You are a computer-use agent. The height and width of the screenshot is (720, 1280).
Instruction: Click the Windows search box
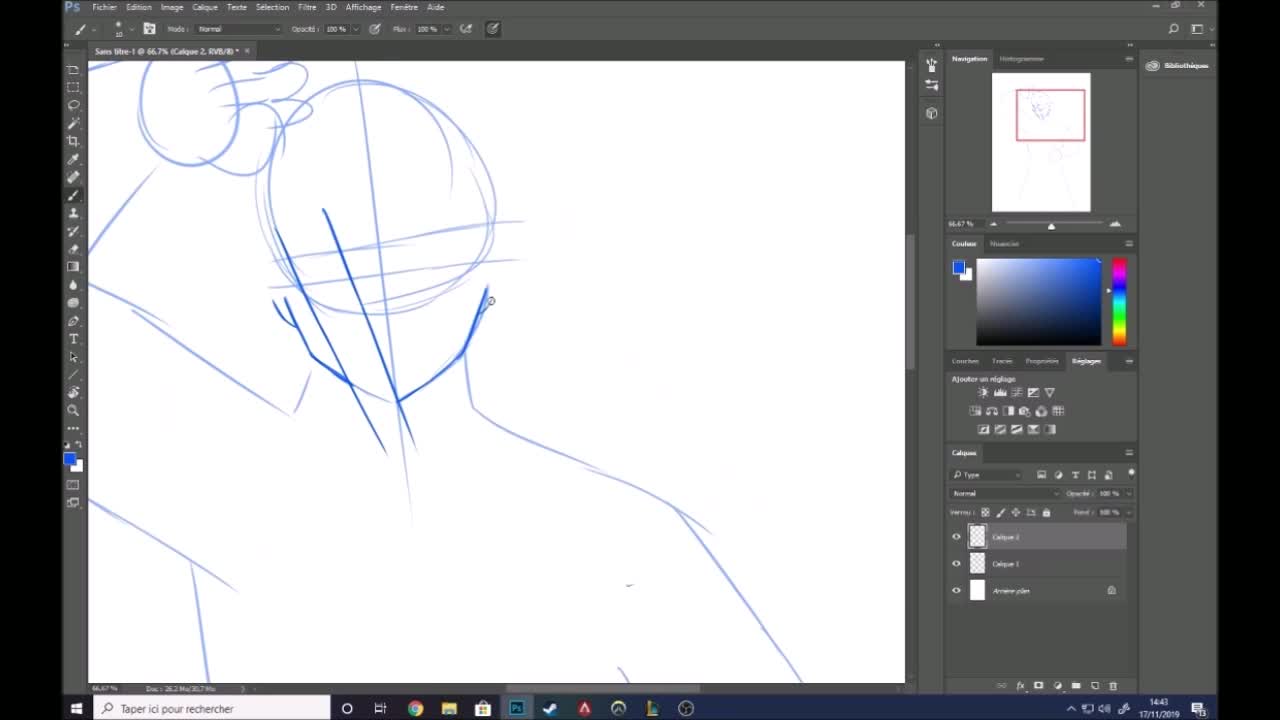click(x=212, y=709)
